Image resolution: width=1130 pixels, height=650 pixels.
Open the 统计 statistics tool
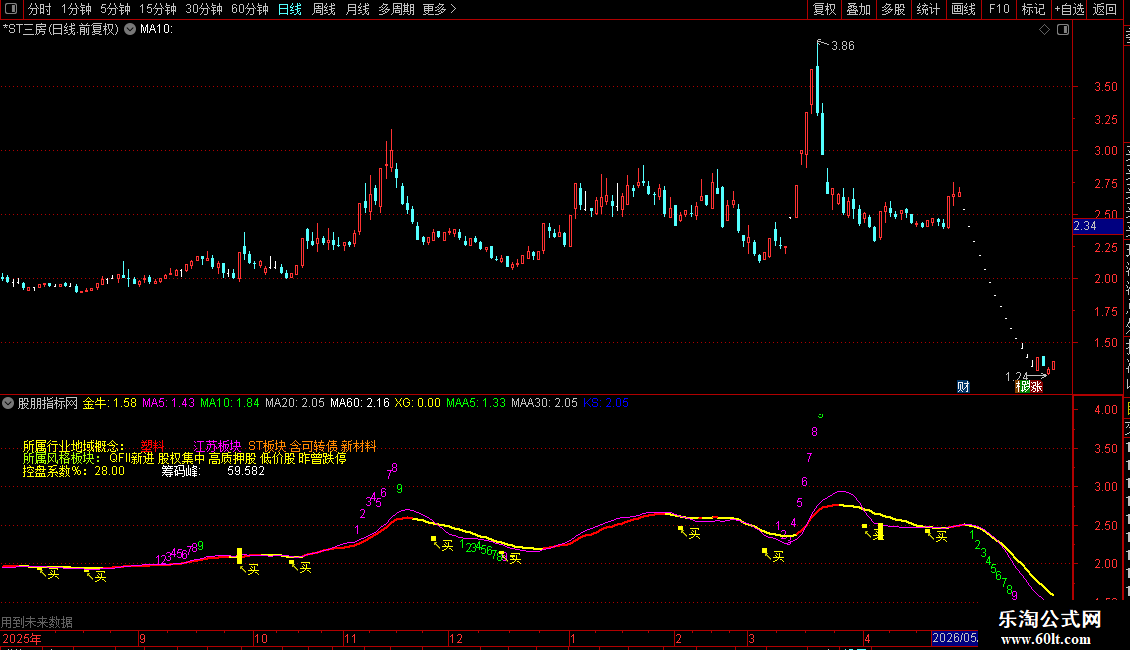927,9
